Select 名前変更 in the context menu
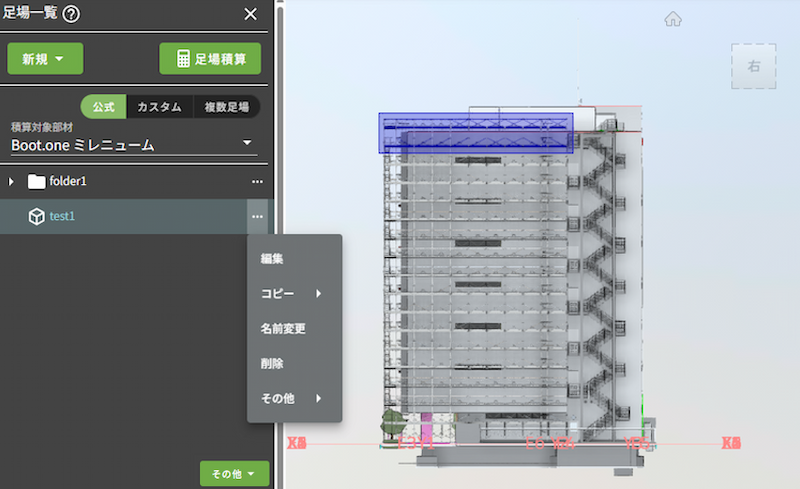The height and width of the screenshot is (489, 800). [x=283, y=329]
